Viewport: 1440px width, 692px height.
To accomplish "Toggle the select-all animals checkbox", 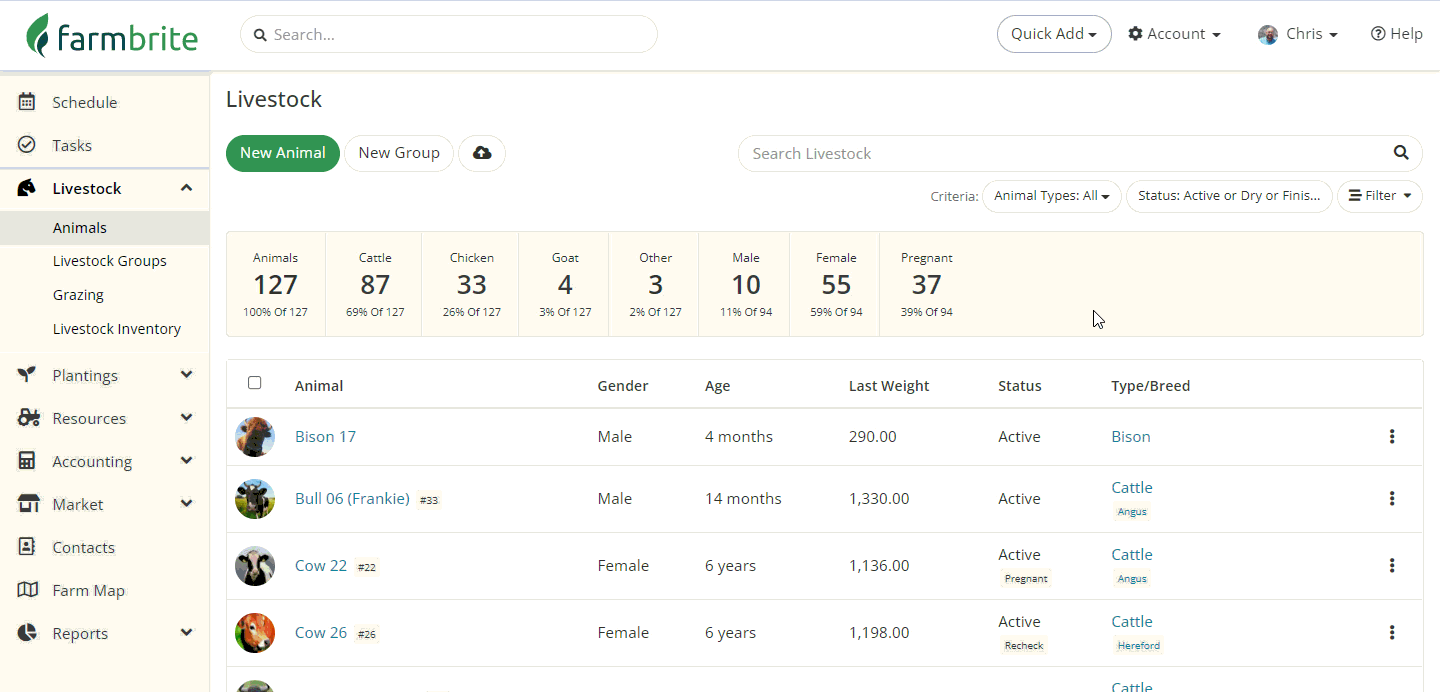I will 254,383.
